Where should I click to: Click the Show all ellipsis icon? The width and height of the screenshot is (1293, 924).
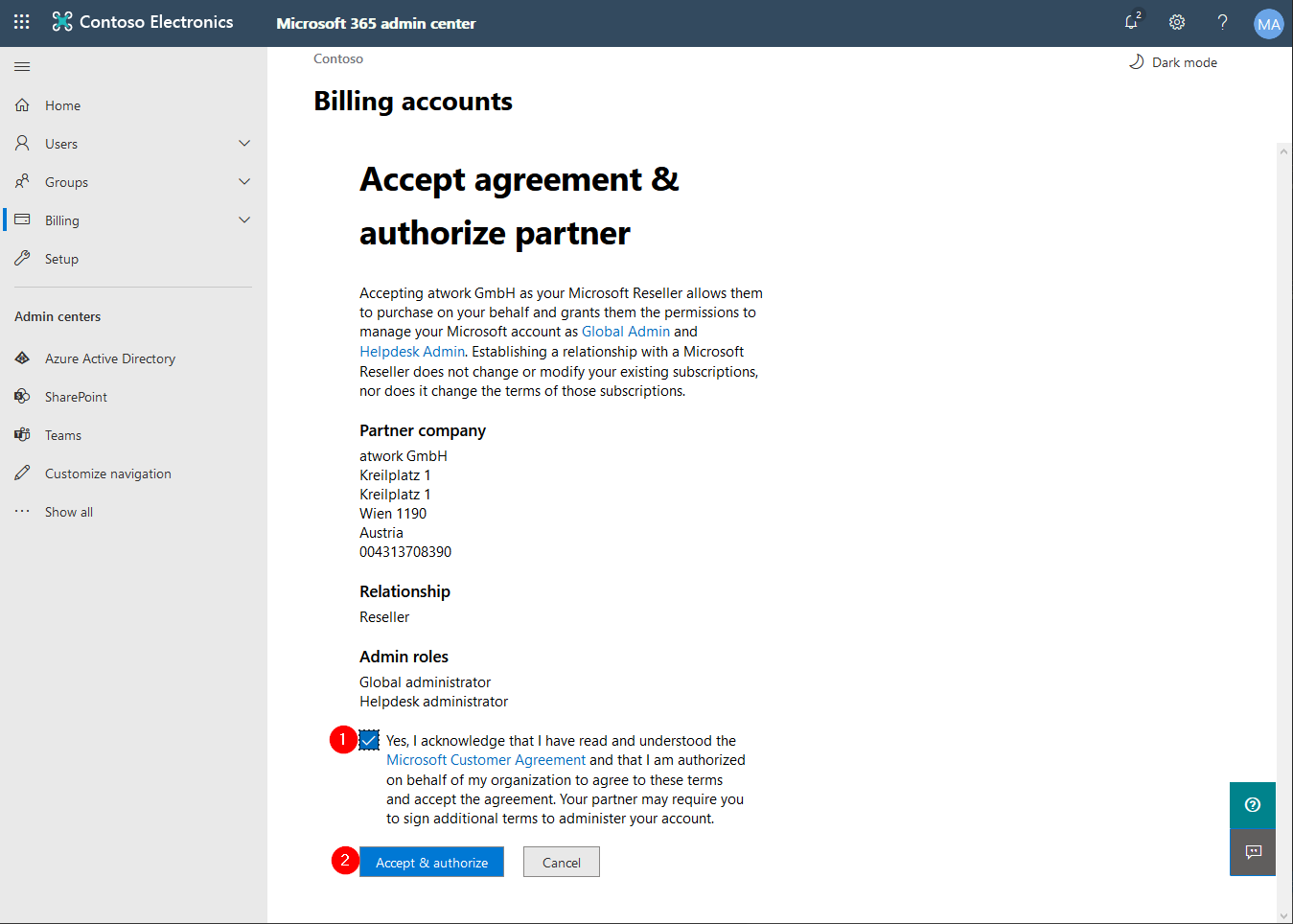22,511
